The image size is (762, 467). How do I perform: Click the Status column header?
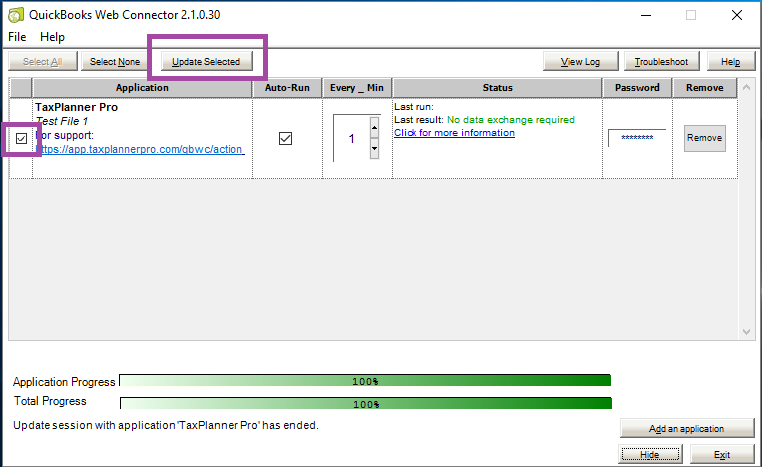(498, 88)
